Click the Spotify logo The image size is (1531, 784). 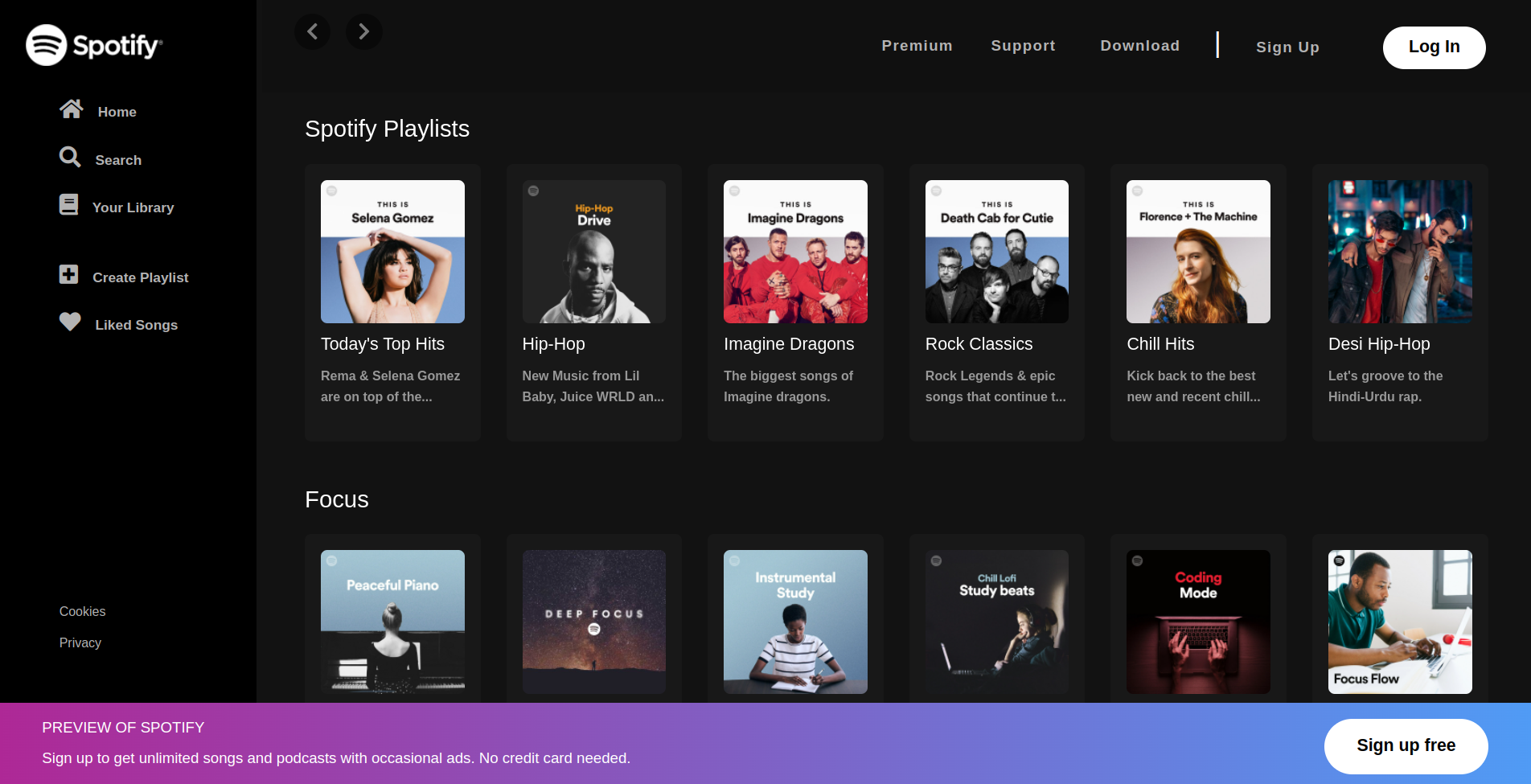pyautogui.click(x=93, y=45)
